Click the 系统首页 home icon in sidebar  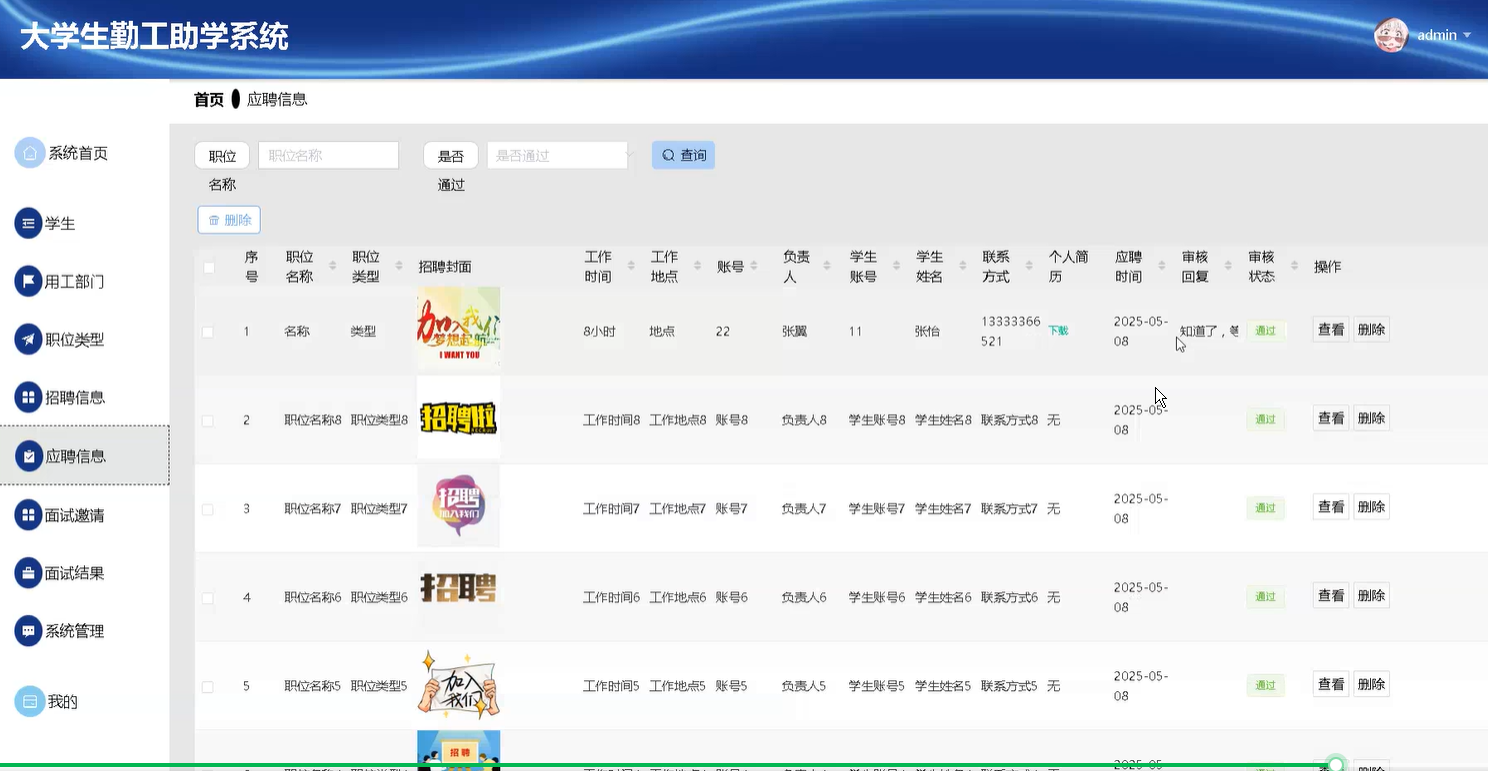(30, 153)
